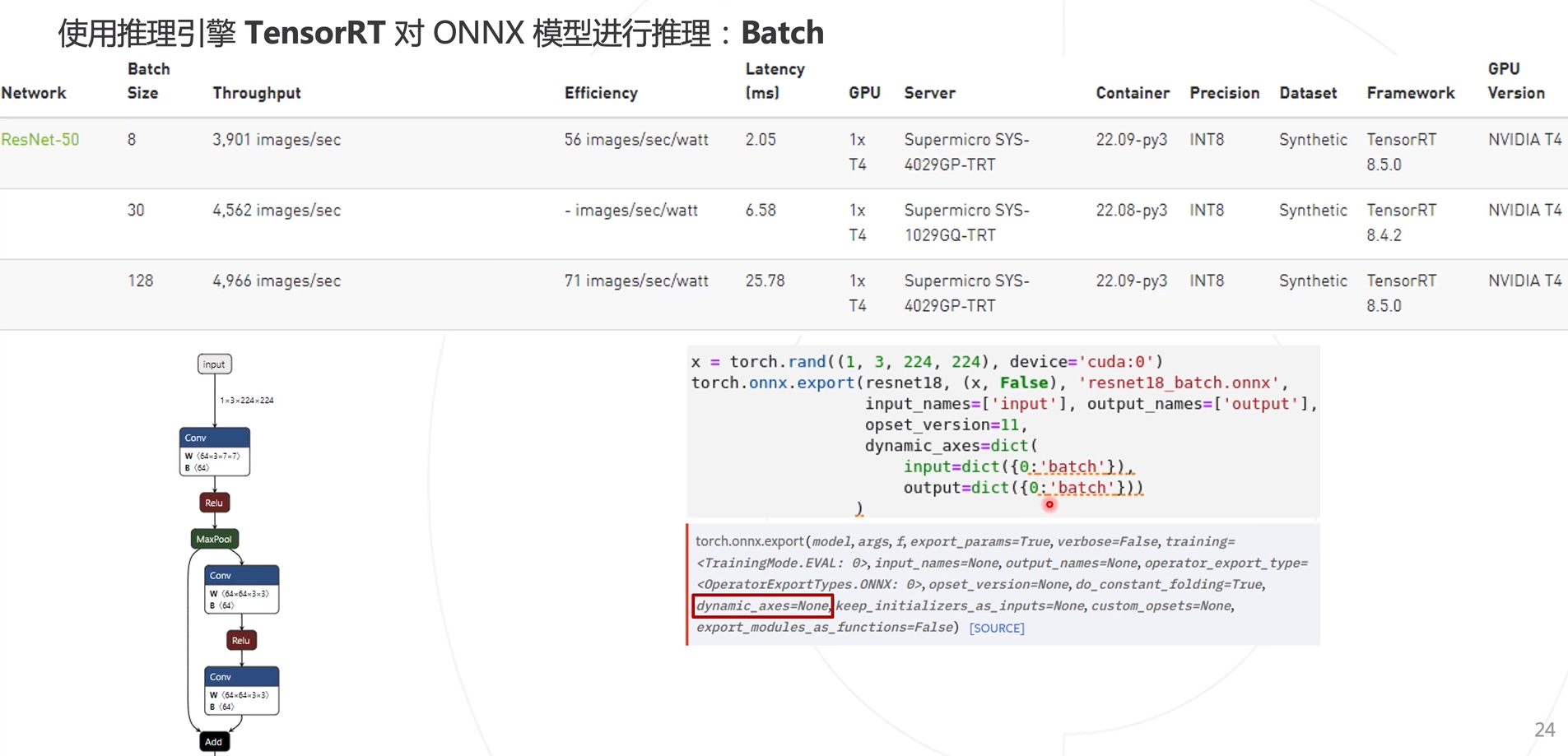Click the GPU Version column header

(1516, 81)
